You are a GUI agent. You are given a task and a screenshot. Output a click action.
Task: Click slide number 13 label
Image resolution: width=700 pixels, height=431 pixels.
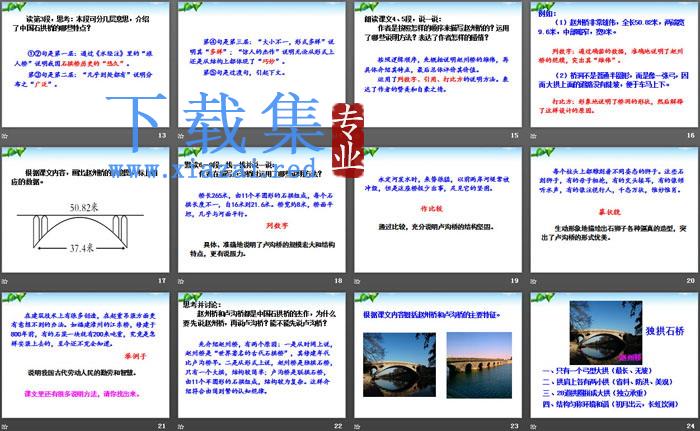162,135
